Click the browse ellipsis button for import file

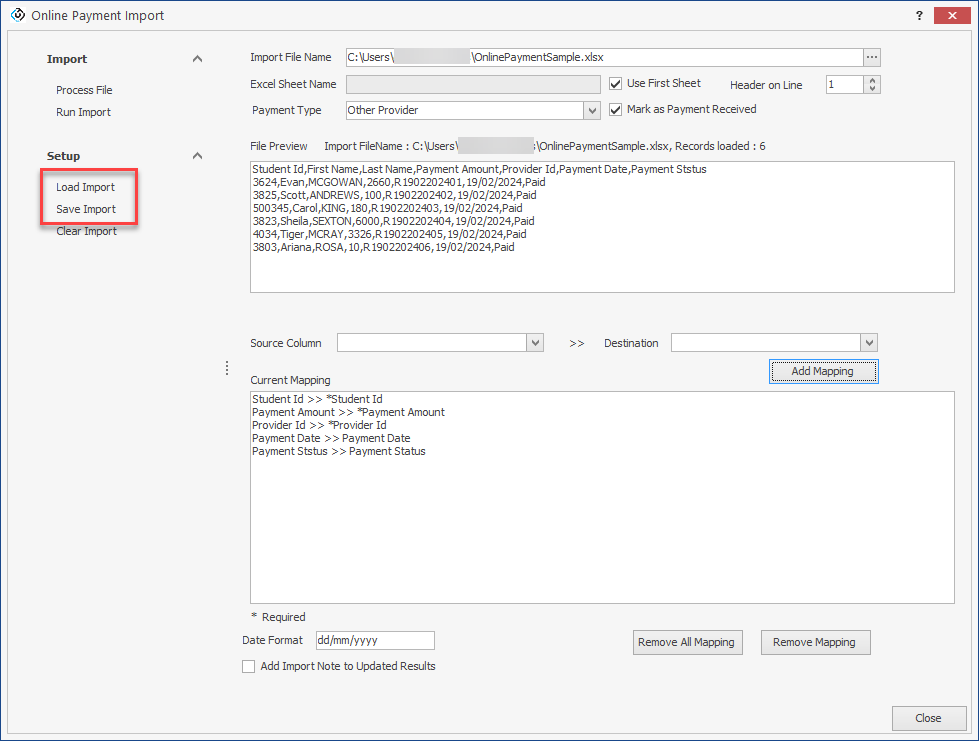[x=872, y=58]
